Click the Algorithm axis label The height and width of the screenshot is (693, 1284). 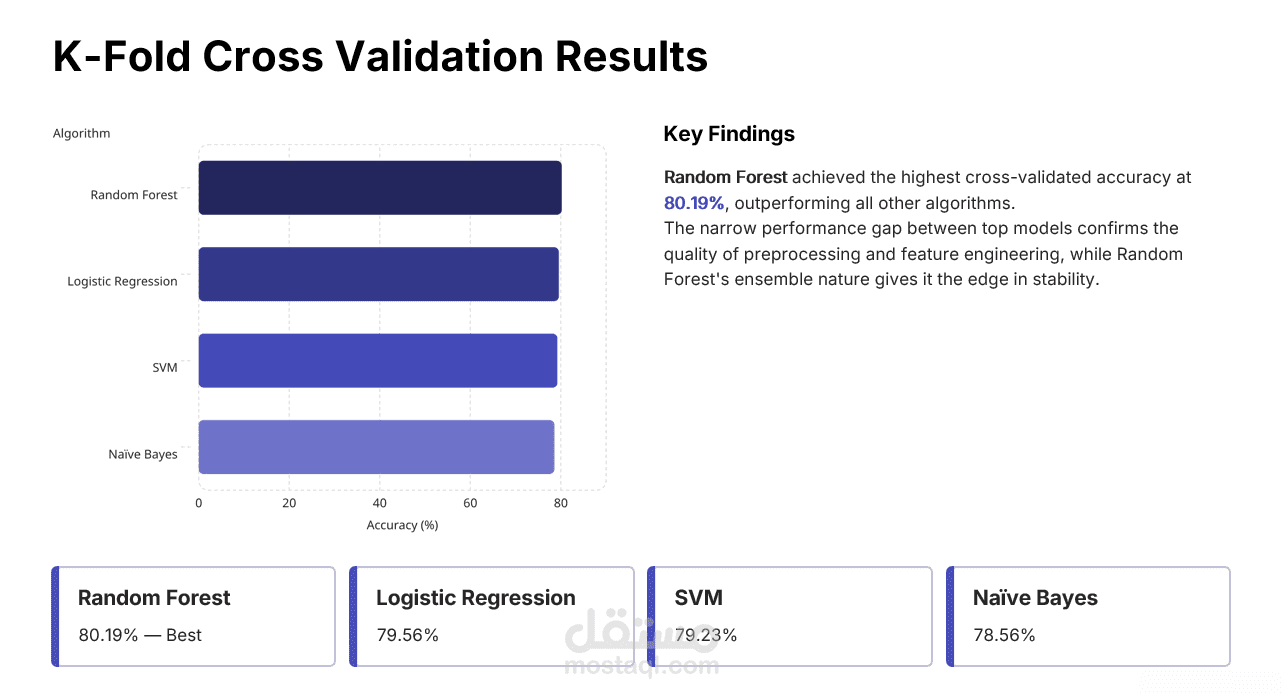(81, 133)
